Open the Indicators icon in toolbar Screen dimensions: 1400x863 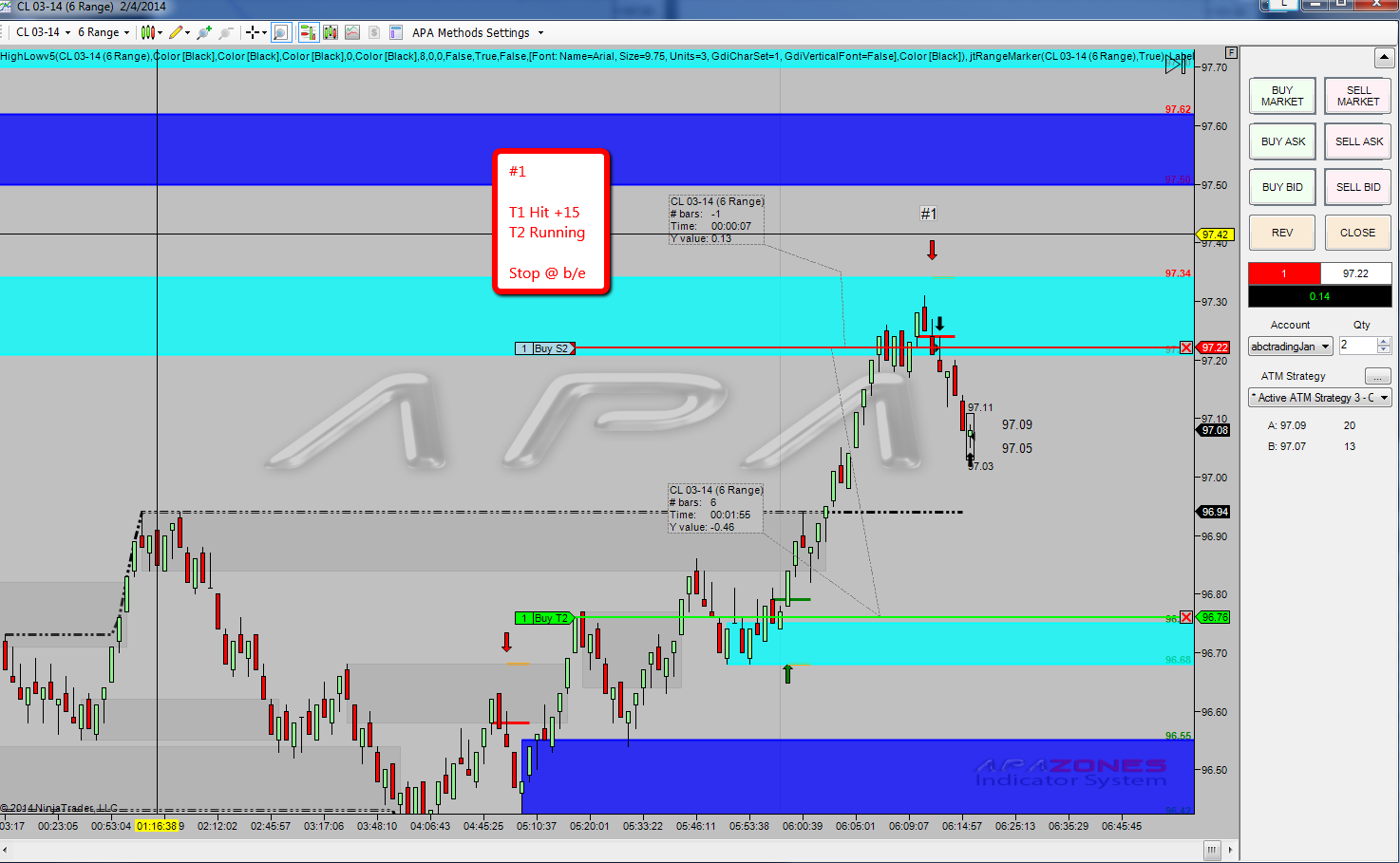331,32
